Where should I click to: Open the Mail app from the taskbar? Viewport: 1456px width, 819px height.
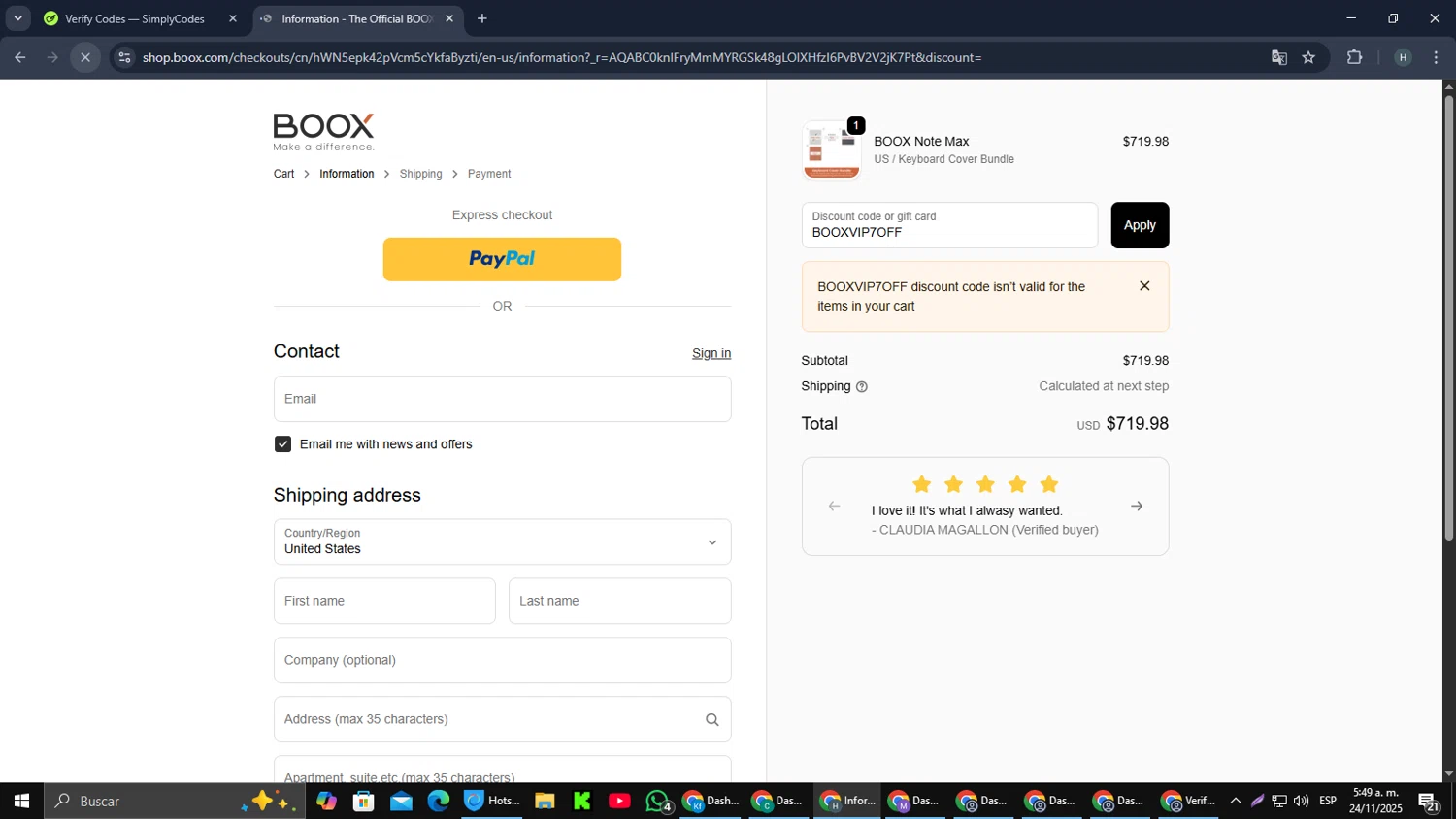coord(401,801)
